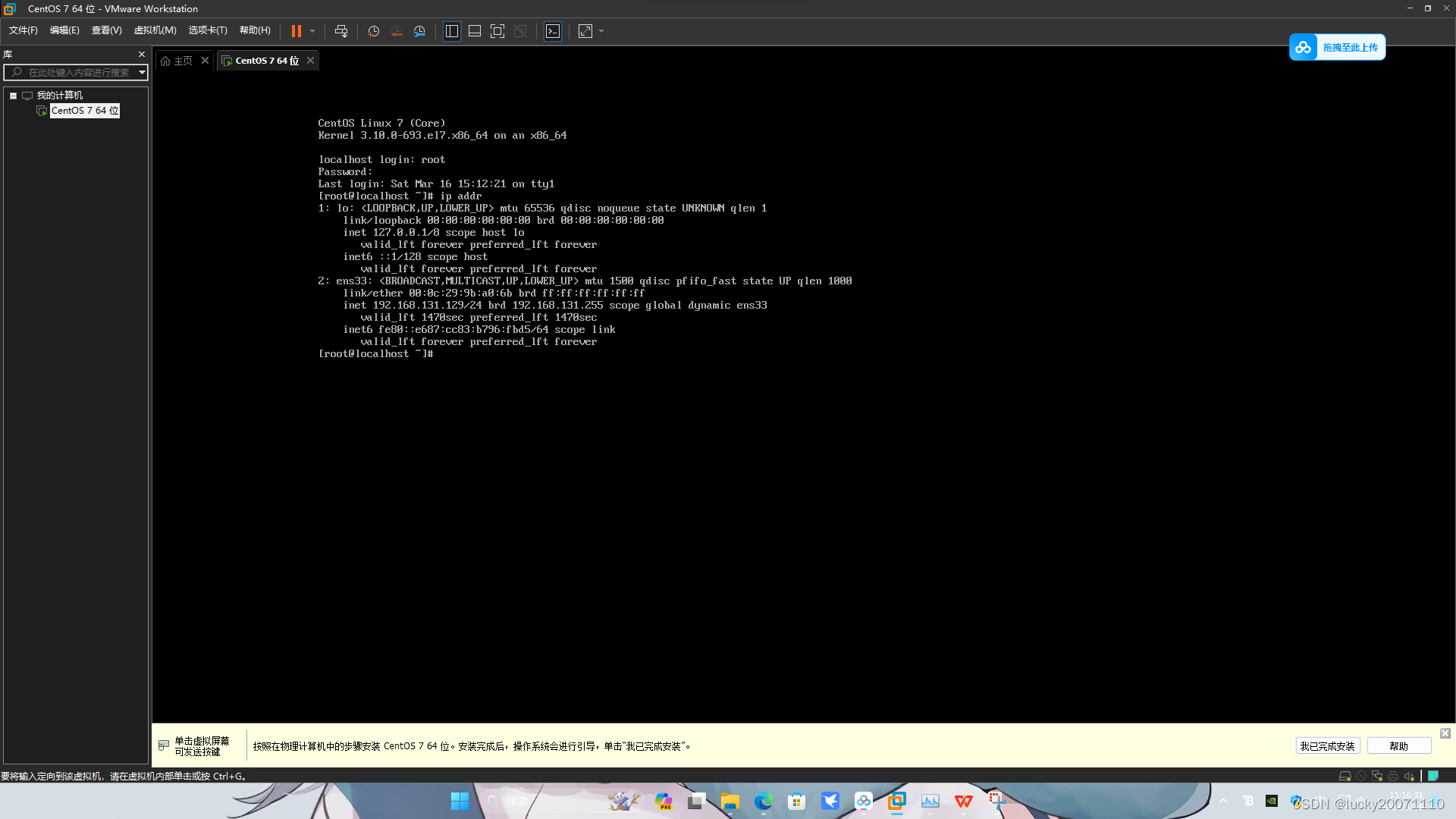Image resolution: width=1456 pixels, height=819 pixels.
Task: Click the 拖拽至此上传 cloud upload icon
Action: click(1303, 47)
